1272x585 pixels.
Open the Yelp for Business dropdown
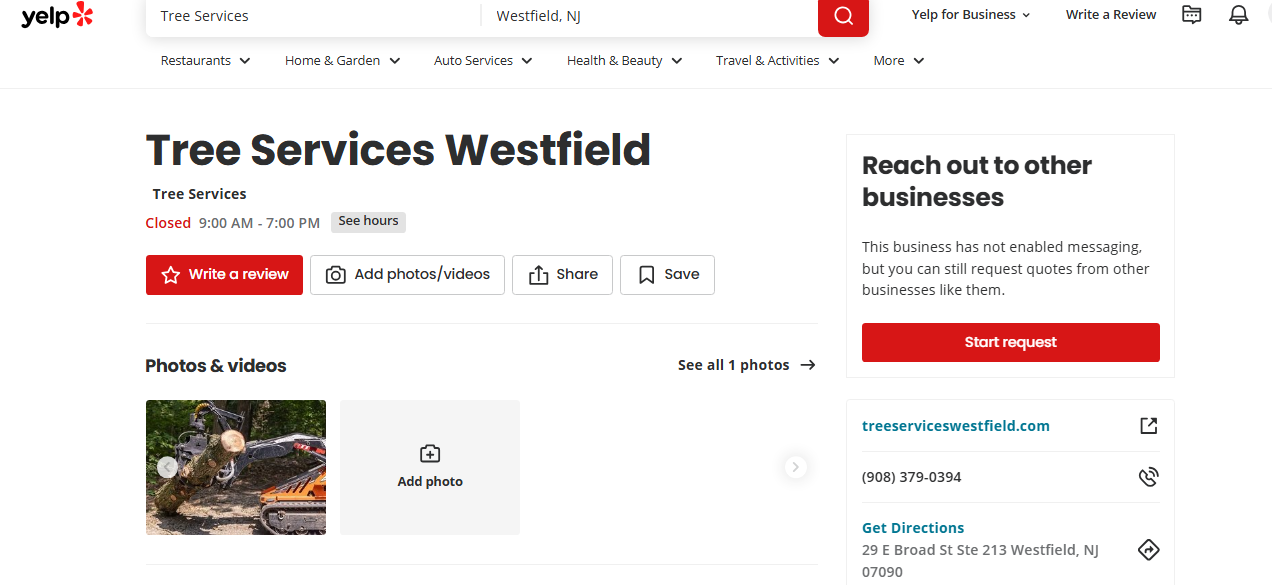pos(971,15)
